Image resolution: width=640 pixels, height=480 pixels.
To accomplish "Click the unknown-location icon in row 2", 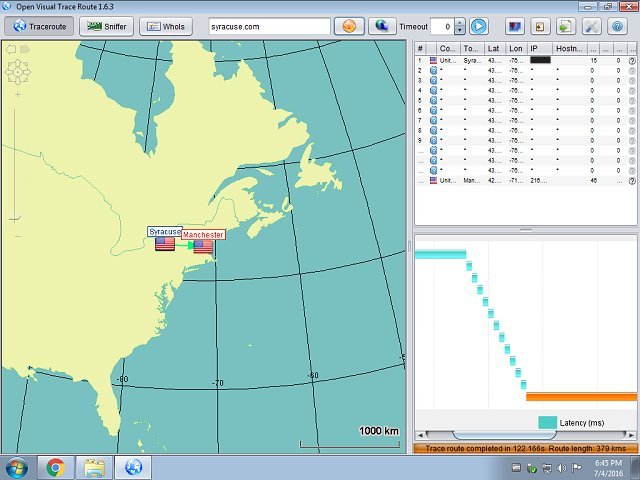I will pos(433,70).
